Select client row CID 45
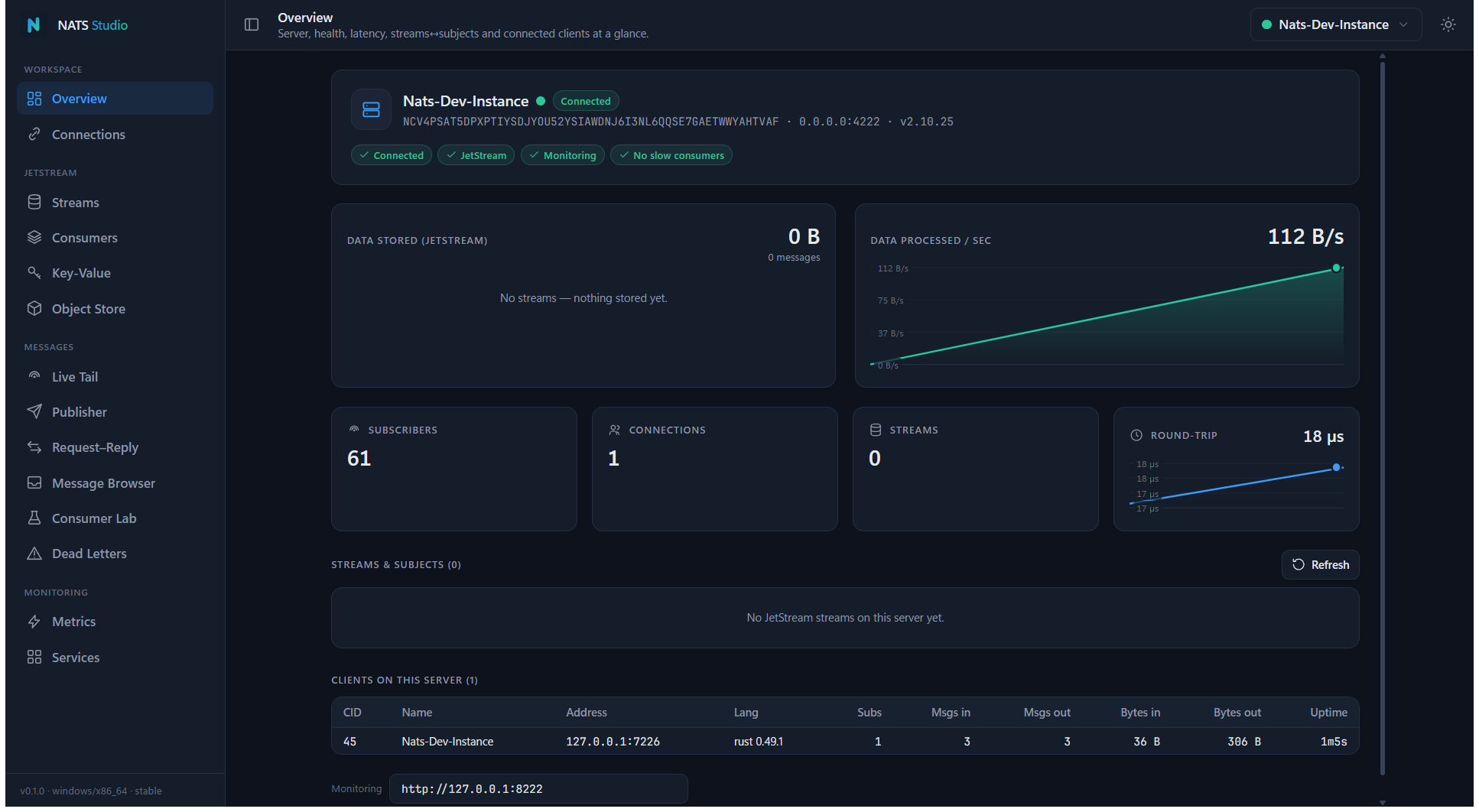1479x812 pixels. point(845,742)
